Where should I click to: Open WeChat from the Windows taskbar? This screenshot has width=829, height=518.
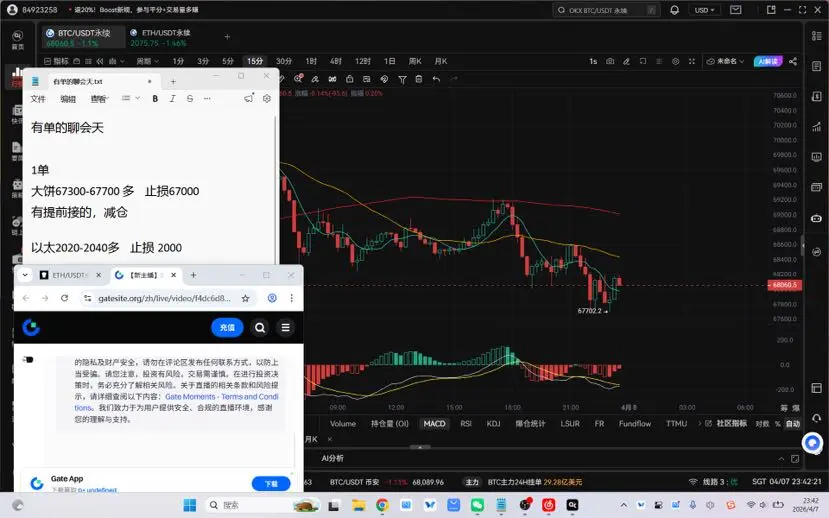pos(477,505)
